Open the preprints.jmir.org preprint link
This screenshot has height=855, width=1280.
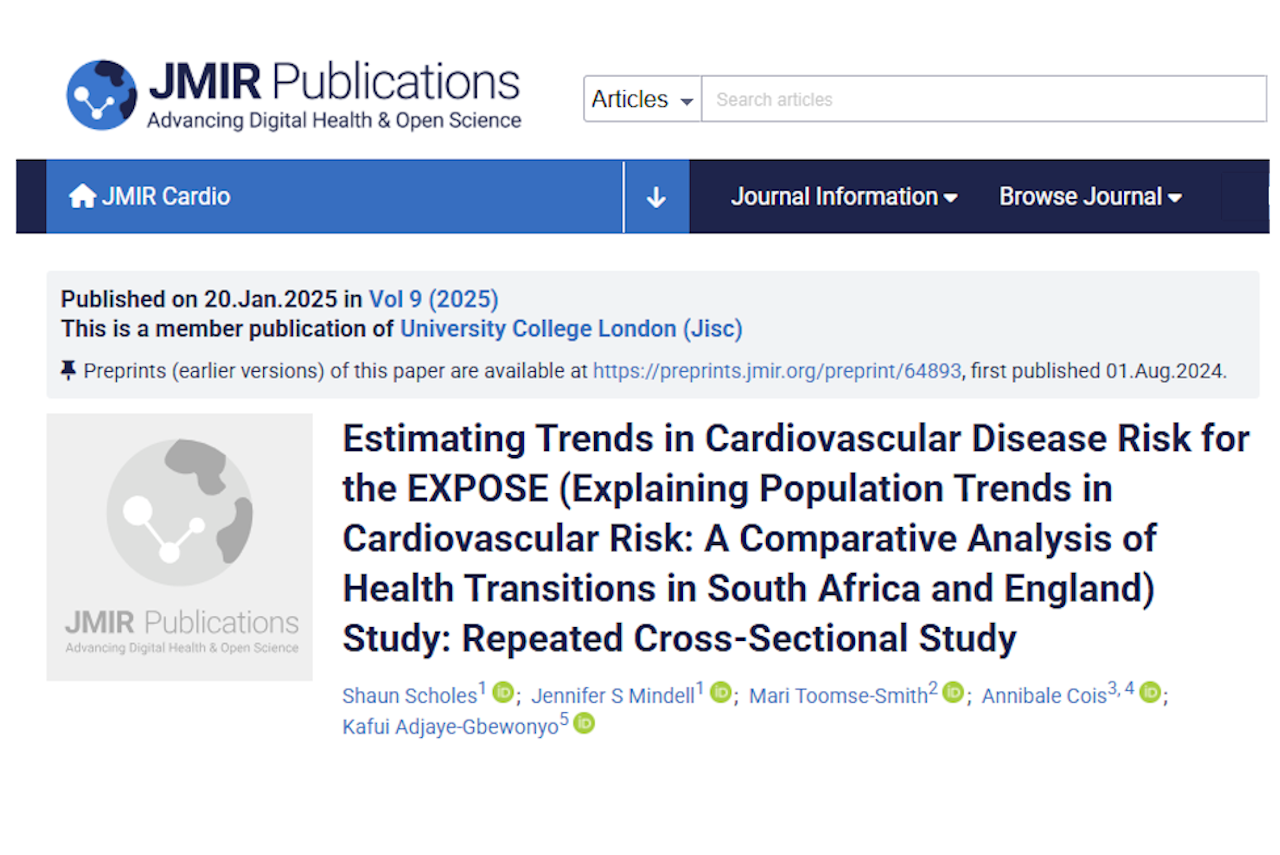tap(777, 370)
